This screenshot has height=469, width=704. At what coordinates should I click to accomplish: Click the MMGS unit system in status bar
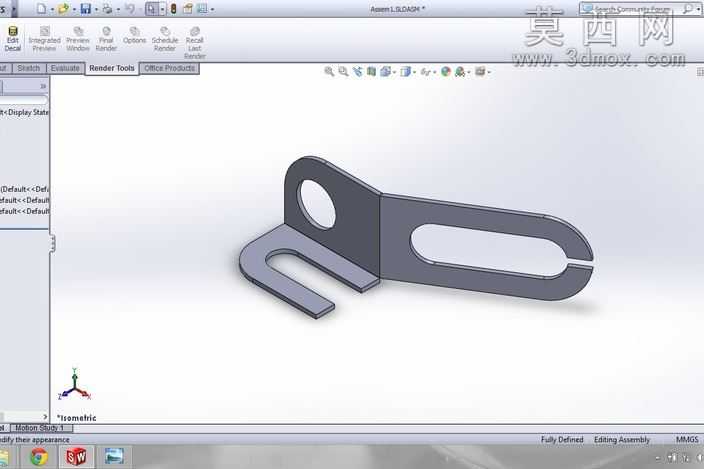click(x=687, y=439)
